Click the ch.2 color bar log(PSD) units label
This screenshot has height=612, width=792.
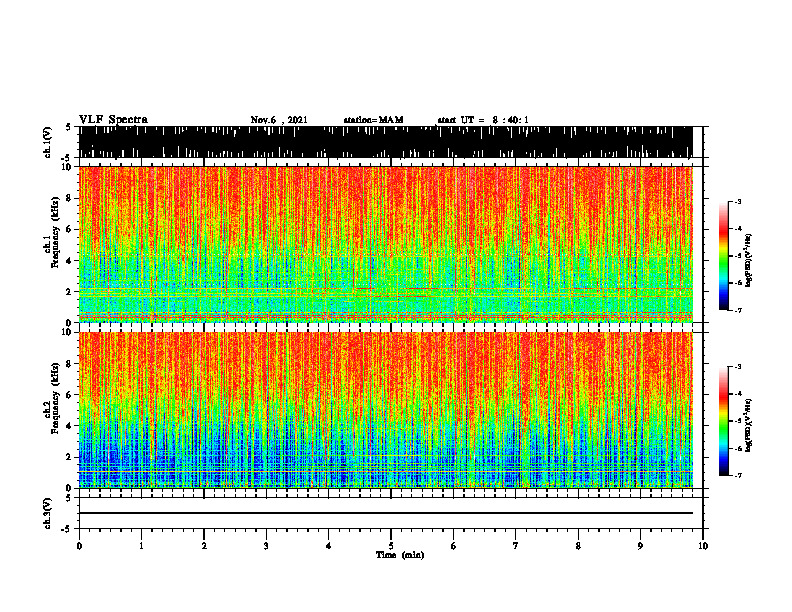pos(749,425)
